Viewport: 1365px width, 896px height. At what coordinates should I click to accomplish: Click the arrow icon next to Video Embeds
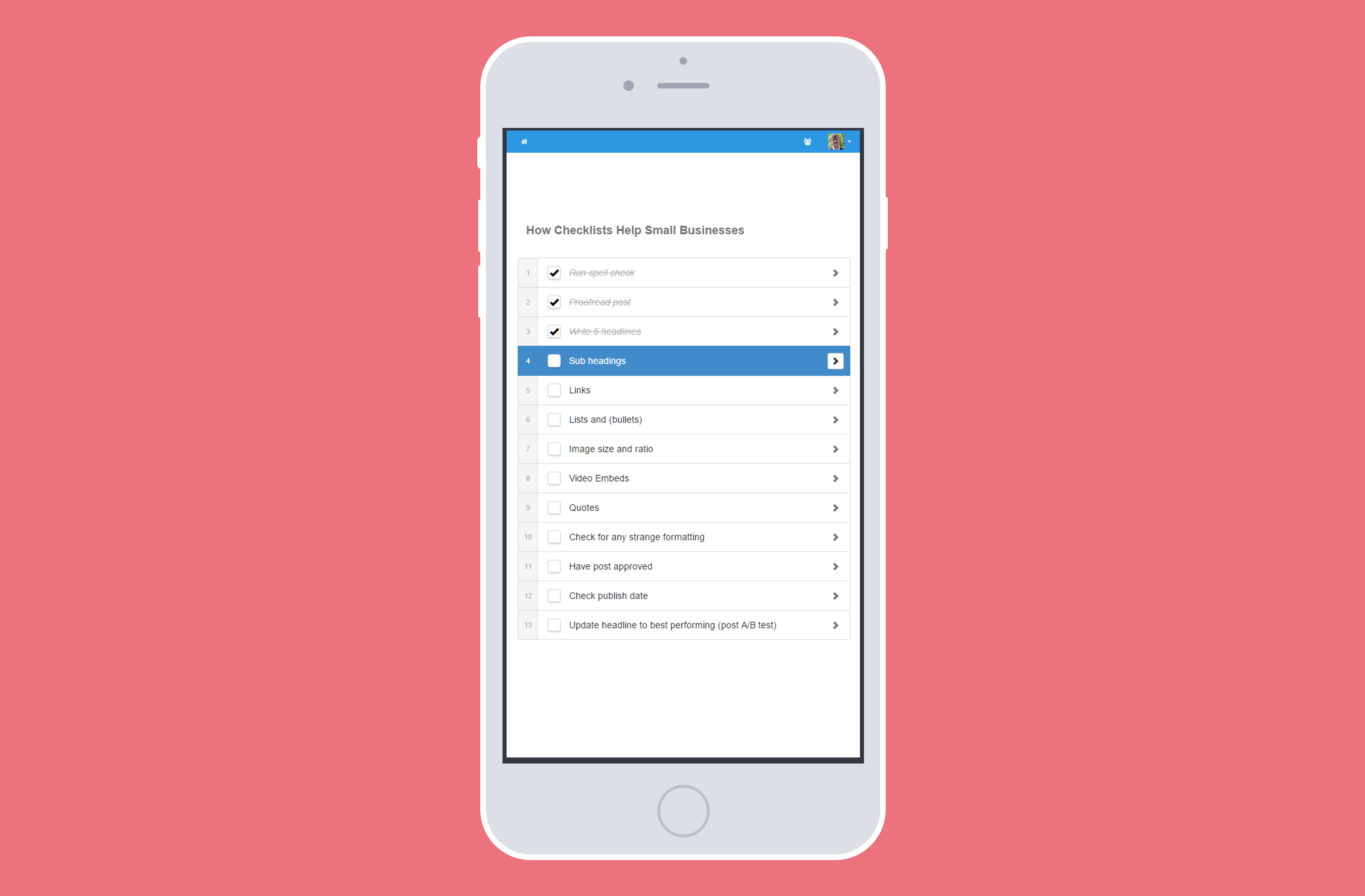[838, 477]
